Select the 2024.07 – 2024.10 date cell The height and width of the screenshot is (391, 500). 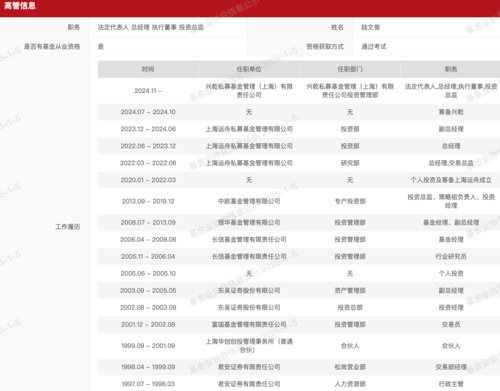point(148,112)
